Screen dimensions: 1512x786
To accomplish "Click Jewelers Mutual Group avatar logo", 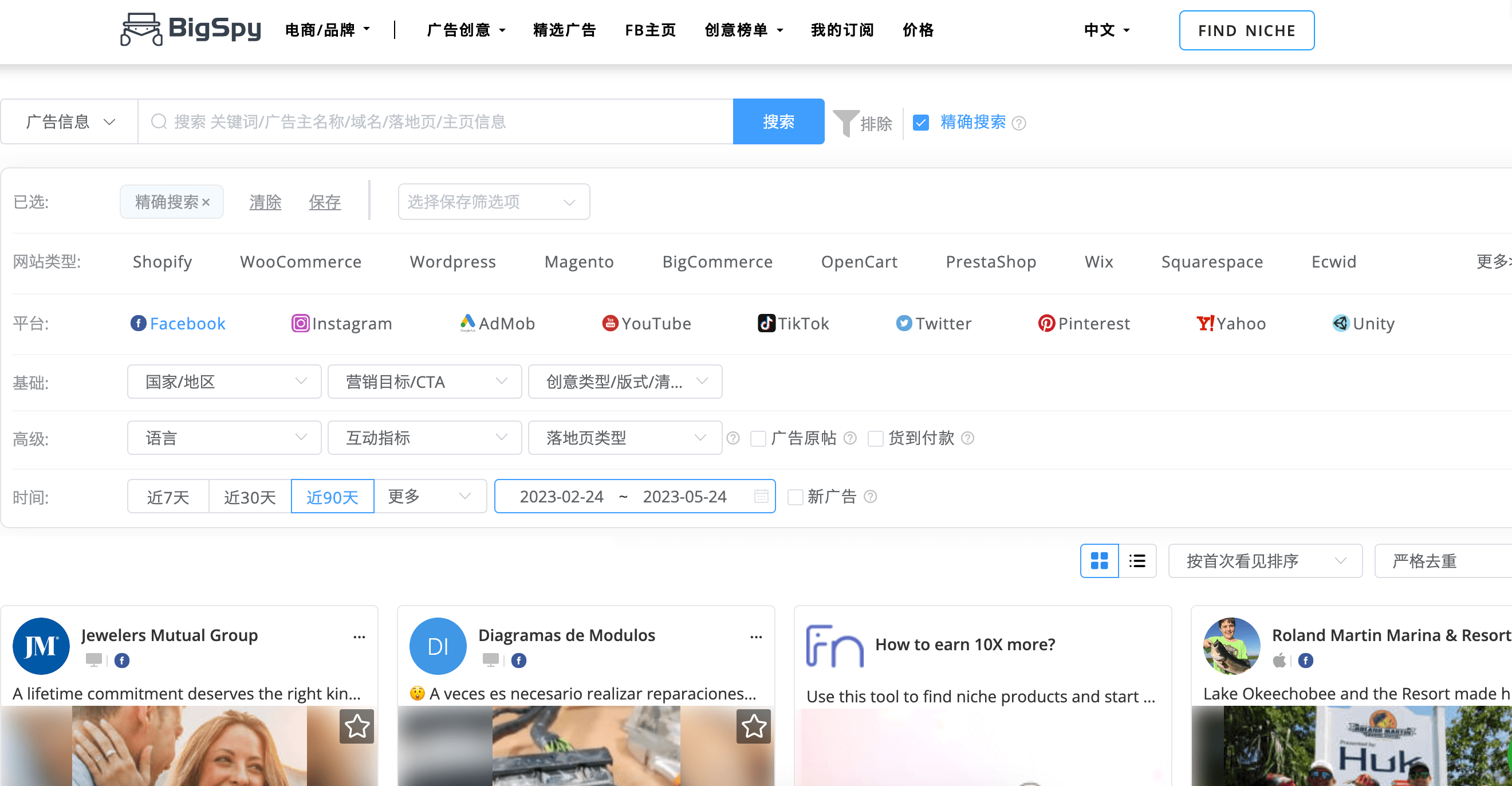I will 41,646.
